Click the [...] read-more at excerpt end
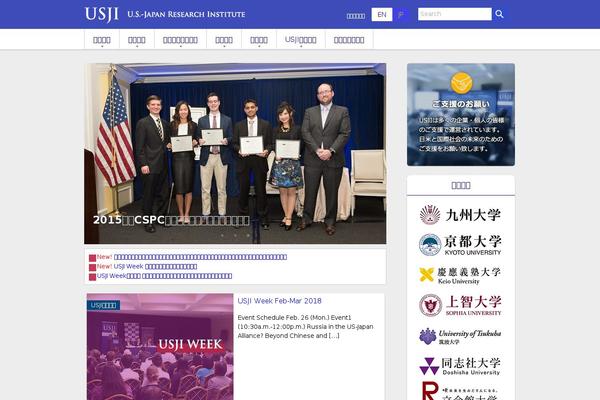 pyautogui.click(x=334, y=336)
